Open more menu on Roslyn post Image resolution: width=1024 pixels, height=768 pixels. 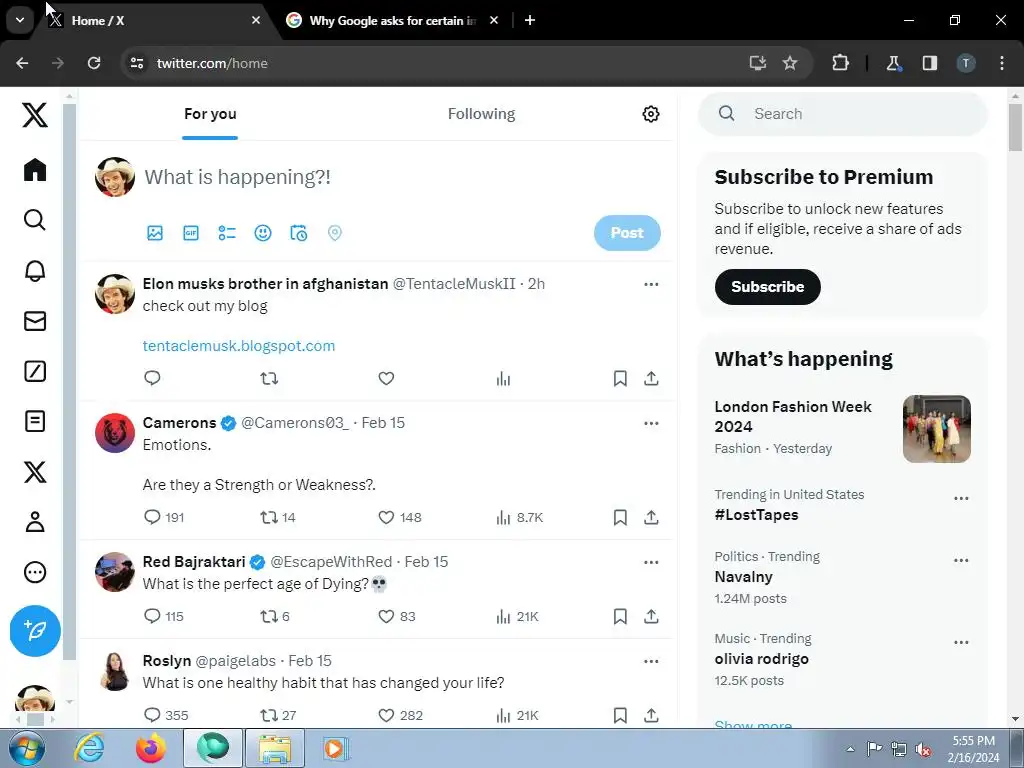click(651, 661)
